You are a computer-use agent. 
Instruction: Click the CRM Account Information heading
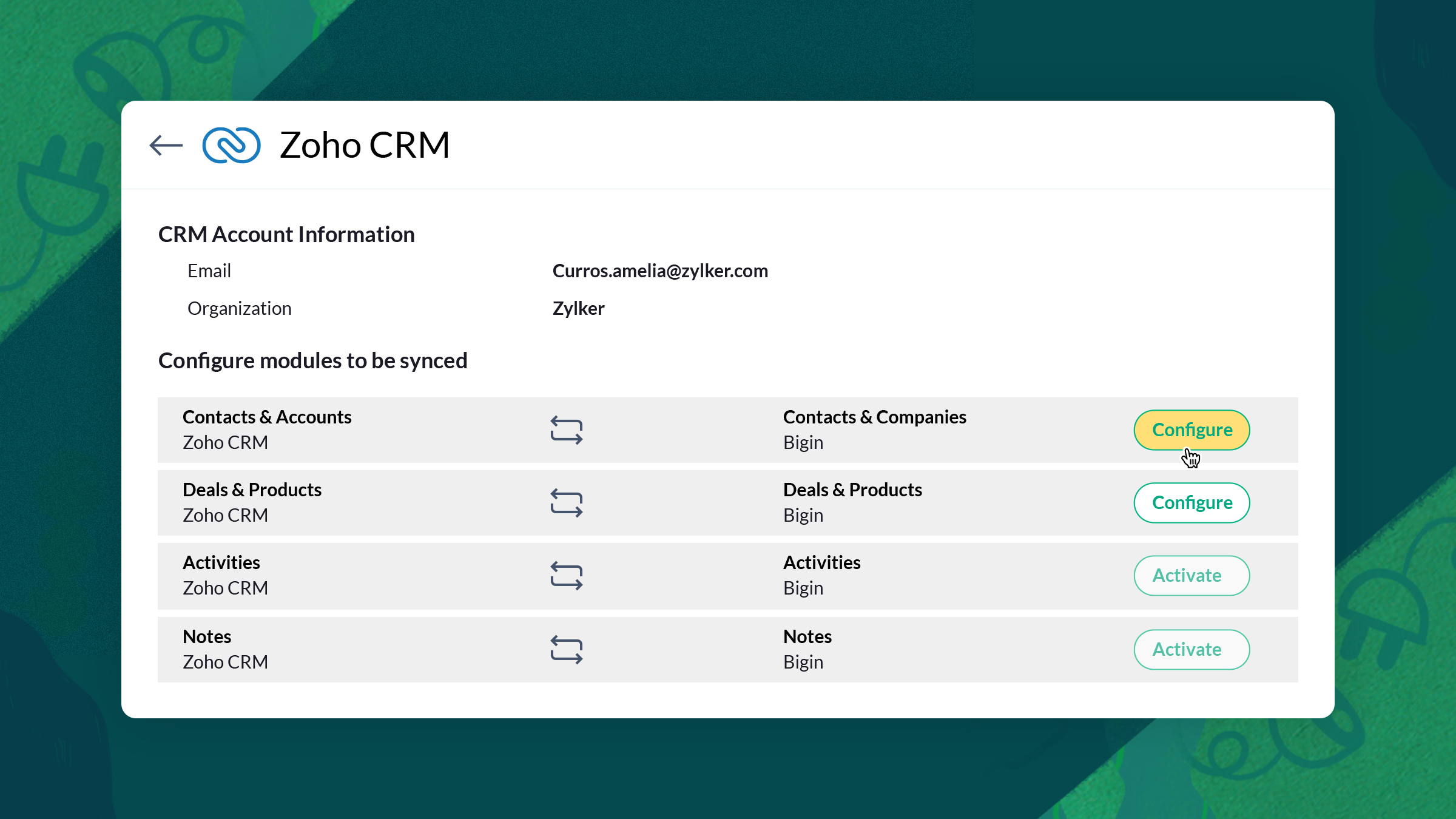(286, 235)
